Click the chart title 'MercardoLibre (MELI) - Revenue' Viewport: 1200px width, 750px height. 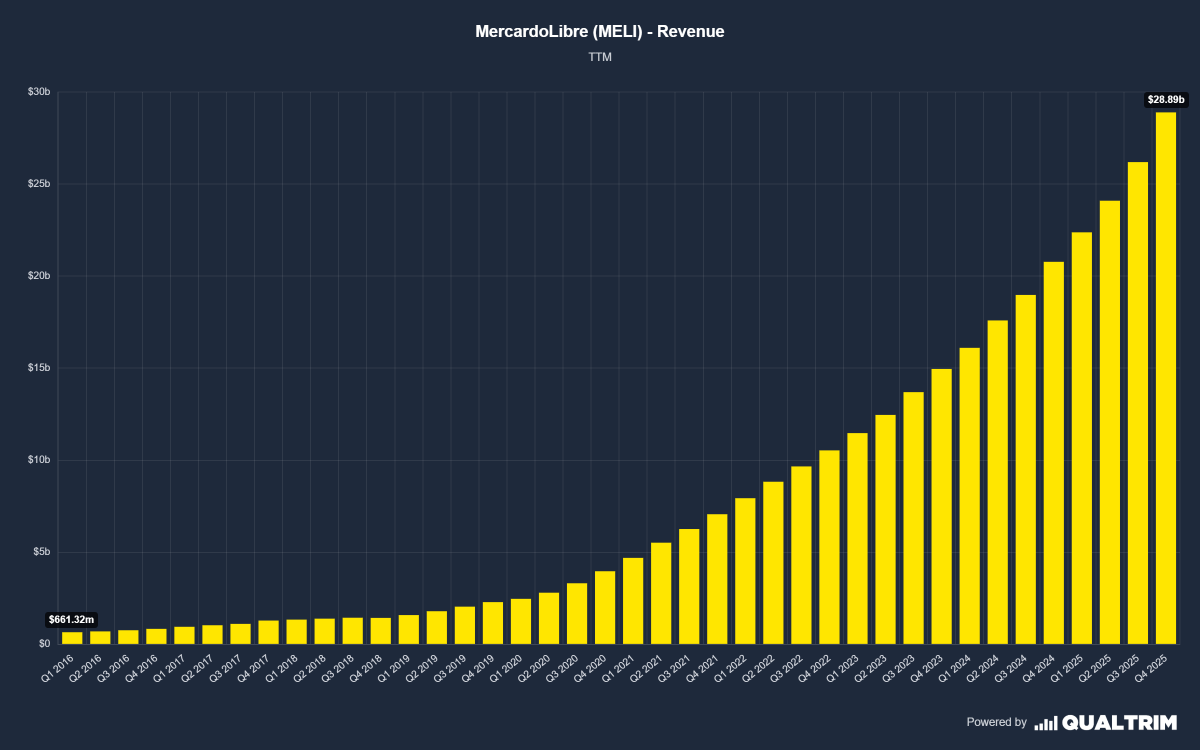600,32
